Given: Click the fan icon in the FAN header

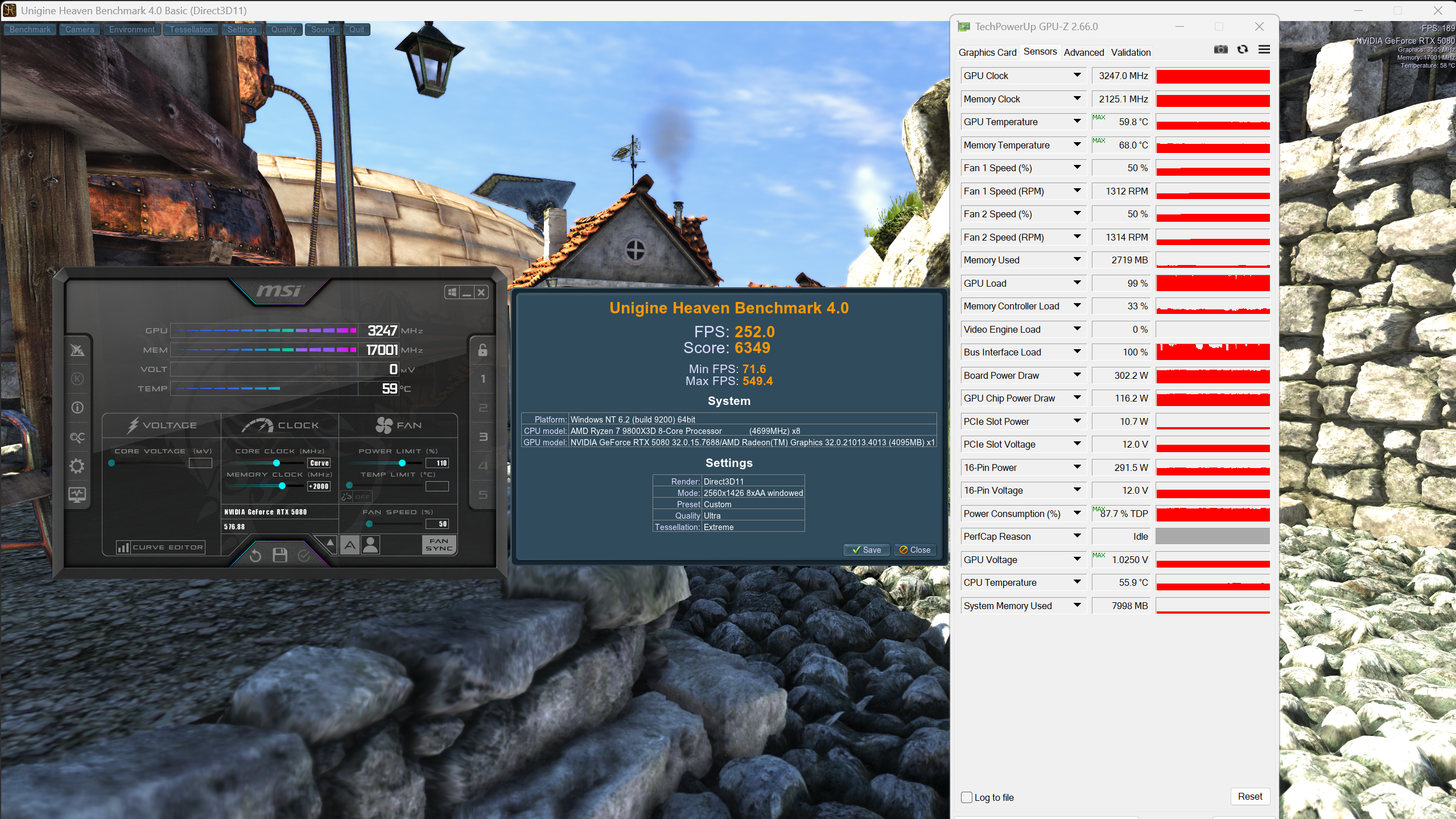Looking at the screenshot, I should click(384, 425).
